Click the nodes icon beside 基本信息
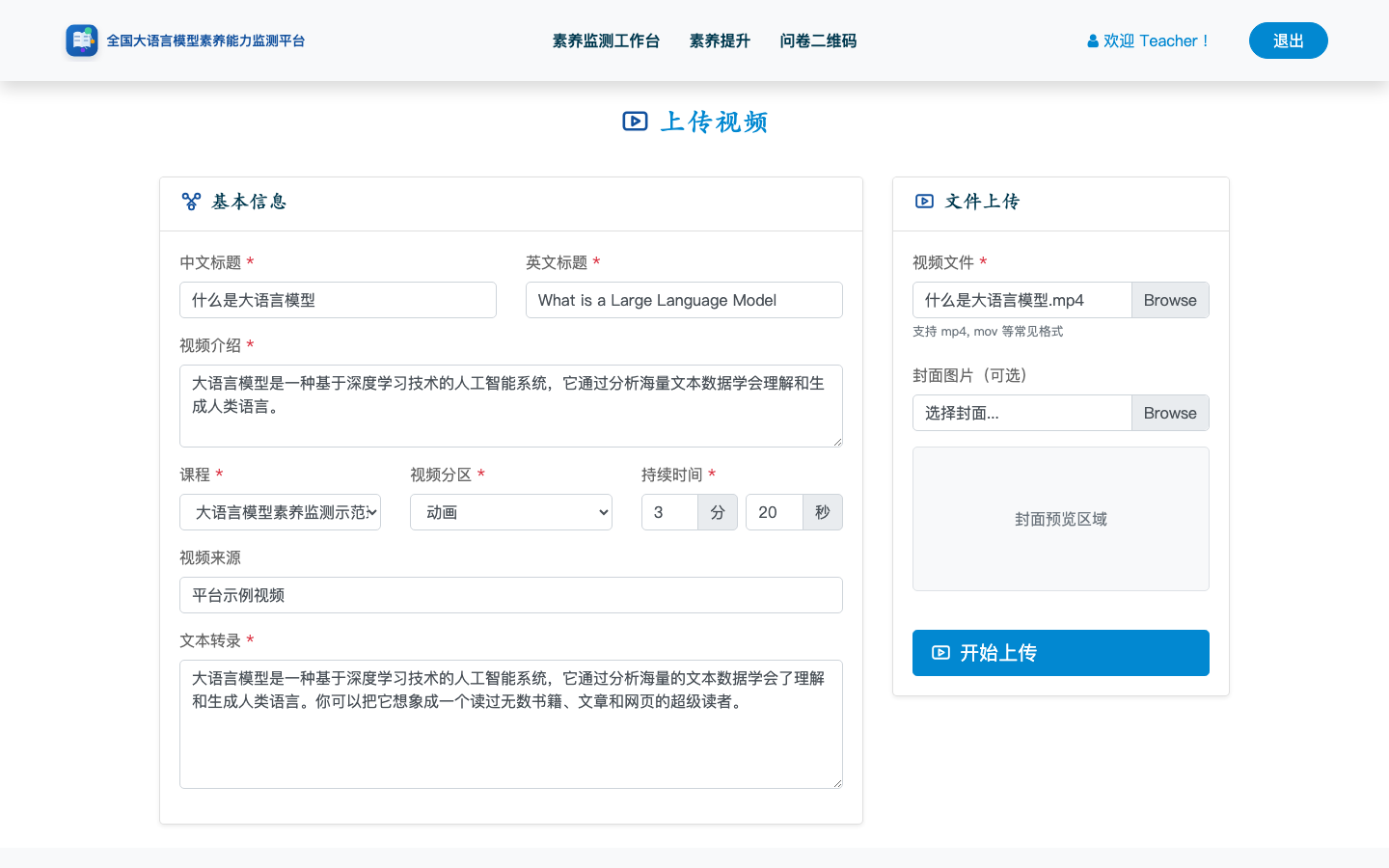The width and height of the screenshot is (1389, 868). click(191, 202)
